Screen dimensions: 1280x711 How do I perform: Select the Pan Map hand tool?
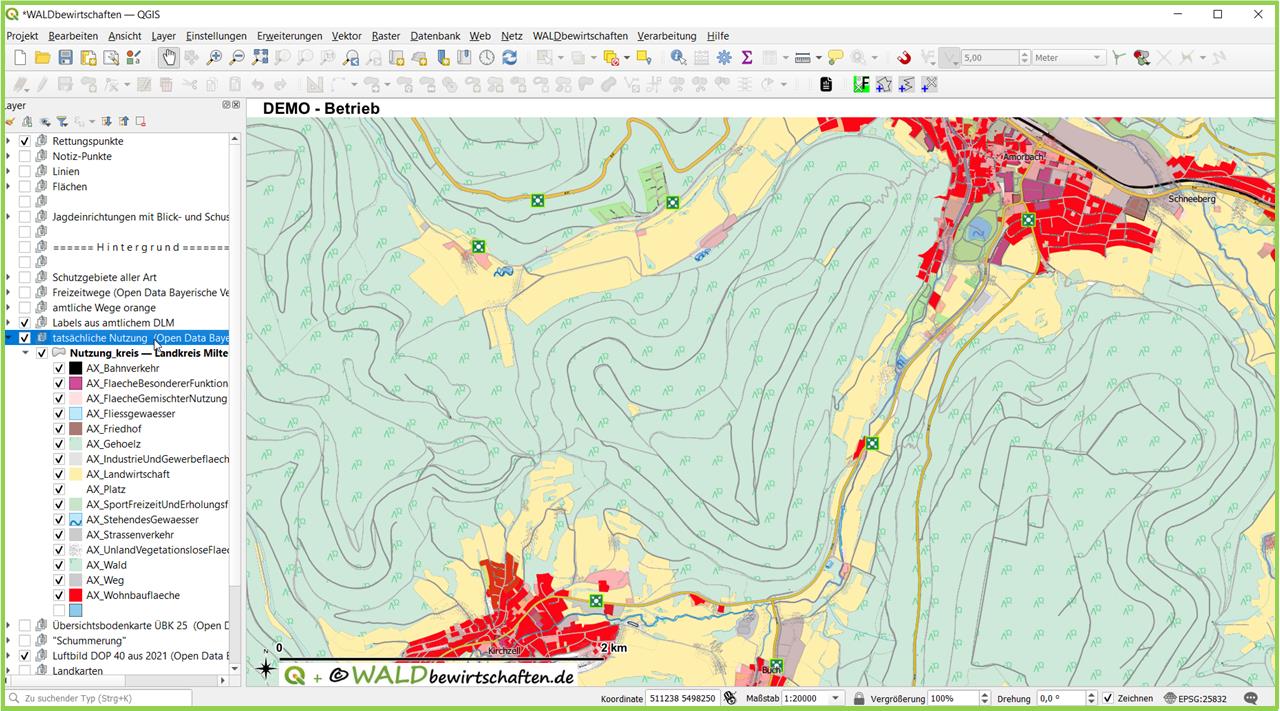(x=169, y=58)
